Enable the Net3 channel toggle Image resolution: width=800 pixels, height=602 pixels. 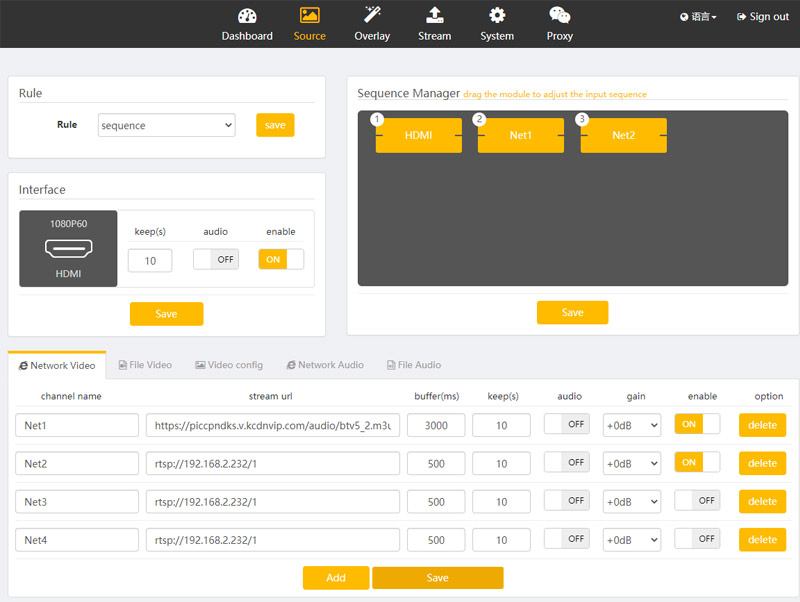point(697,501)
